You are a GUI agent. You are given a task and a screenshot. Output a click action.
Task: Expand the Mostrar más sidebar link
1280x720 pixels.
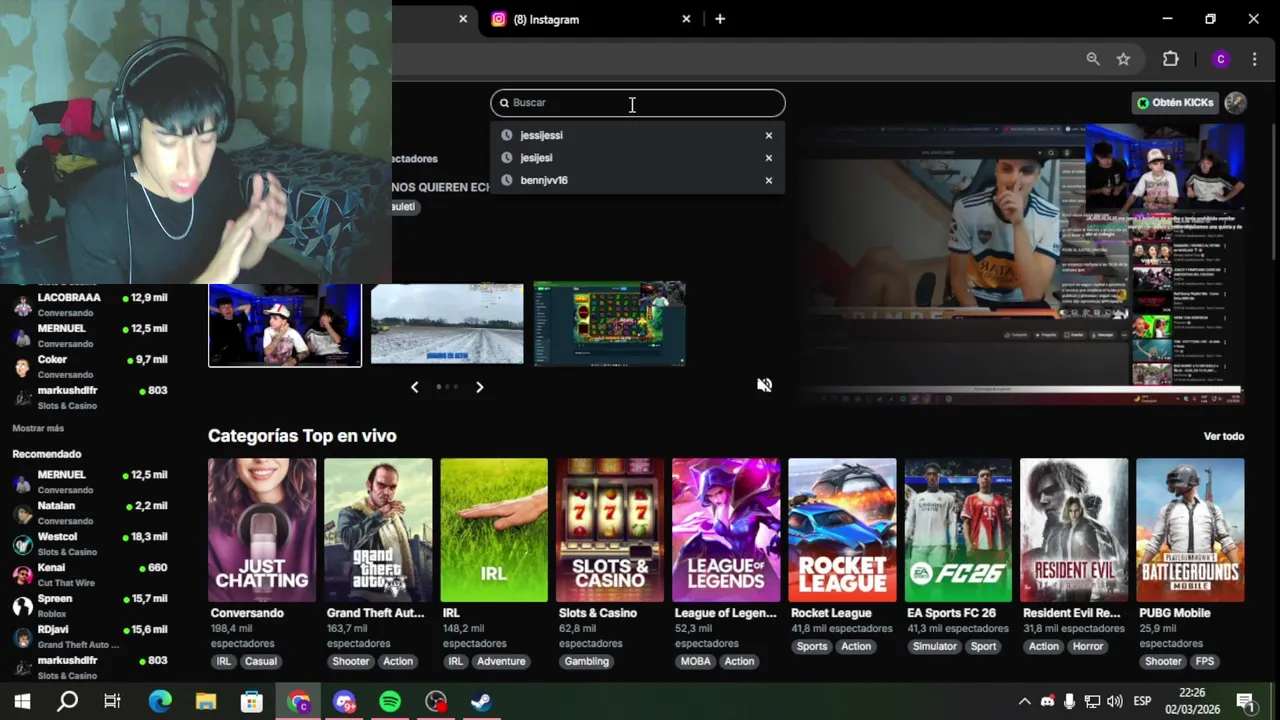coord(38,428)
